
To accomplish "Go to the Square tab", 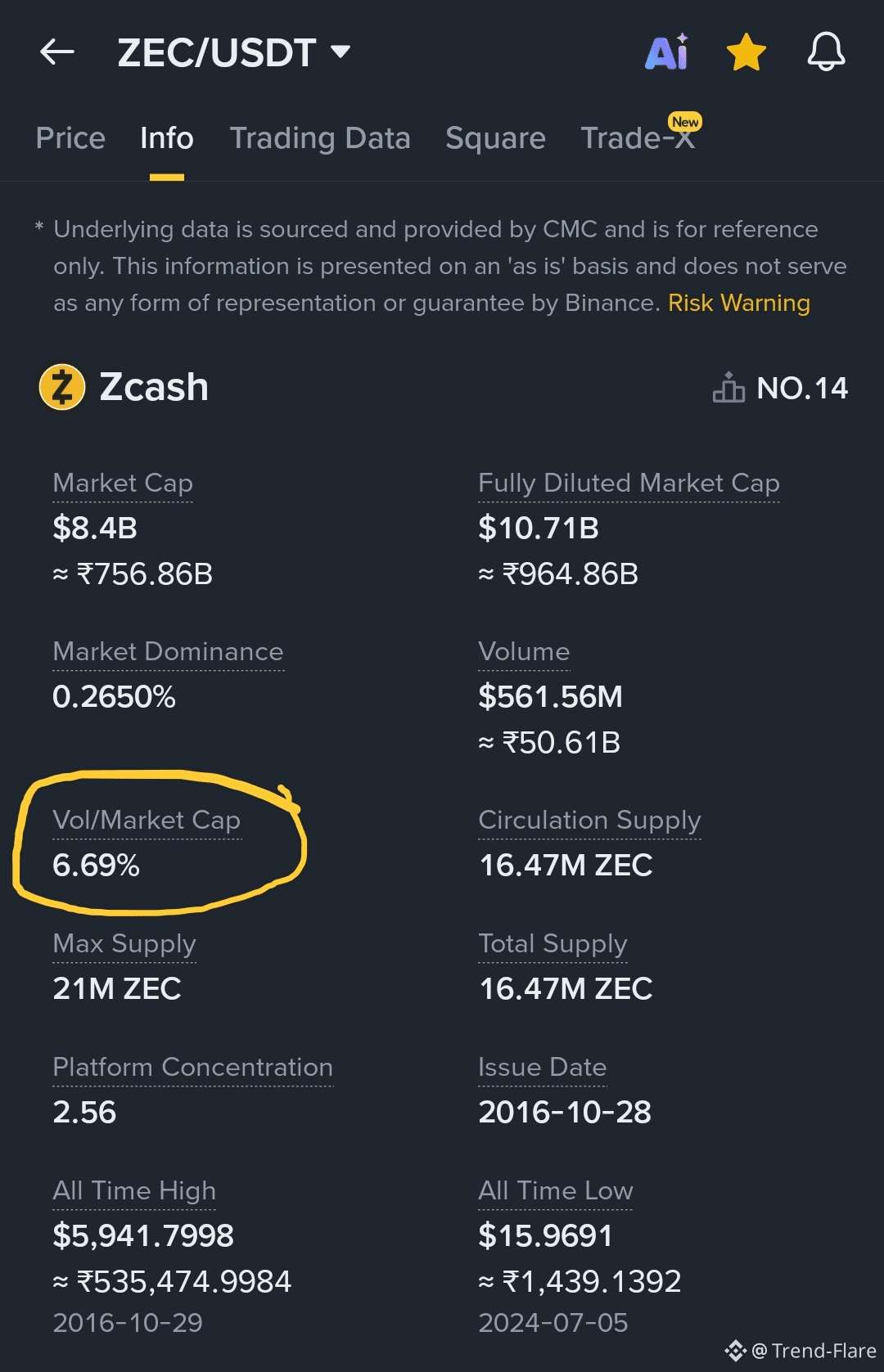I will tap(495, 138).
